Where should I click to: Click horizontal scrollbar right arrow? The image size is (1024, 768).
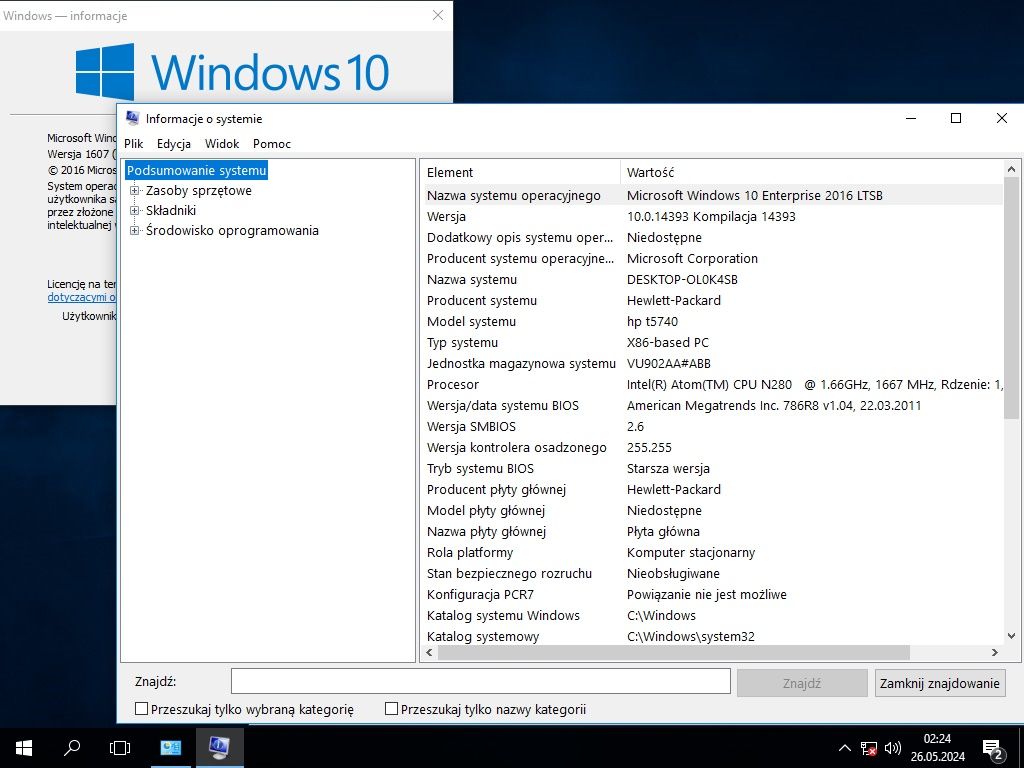click(995, 652)
